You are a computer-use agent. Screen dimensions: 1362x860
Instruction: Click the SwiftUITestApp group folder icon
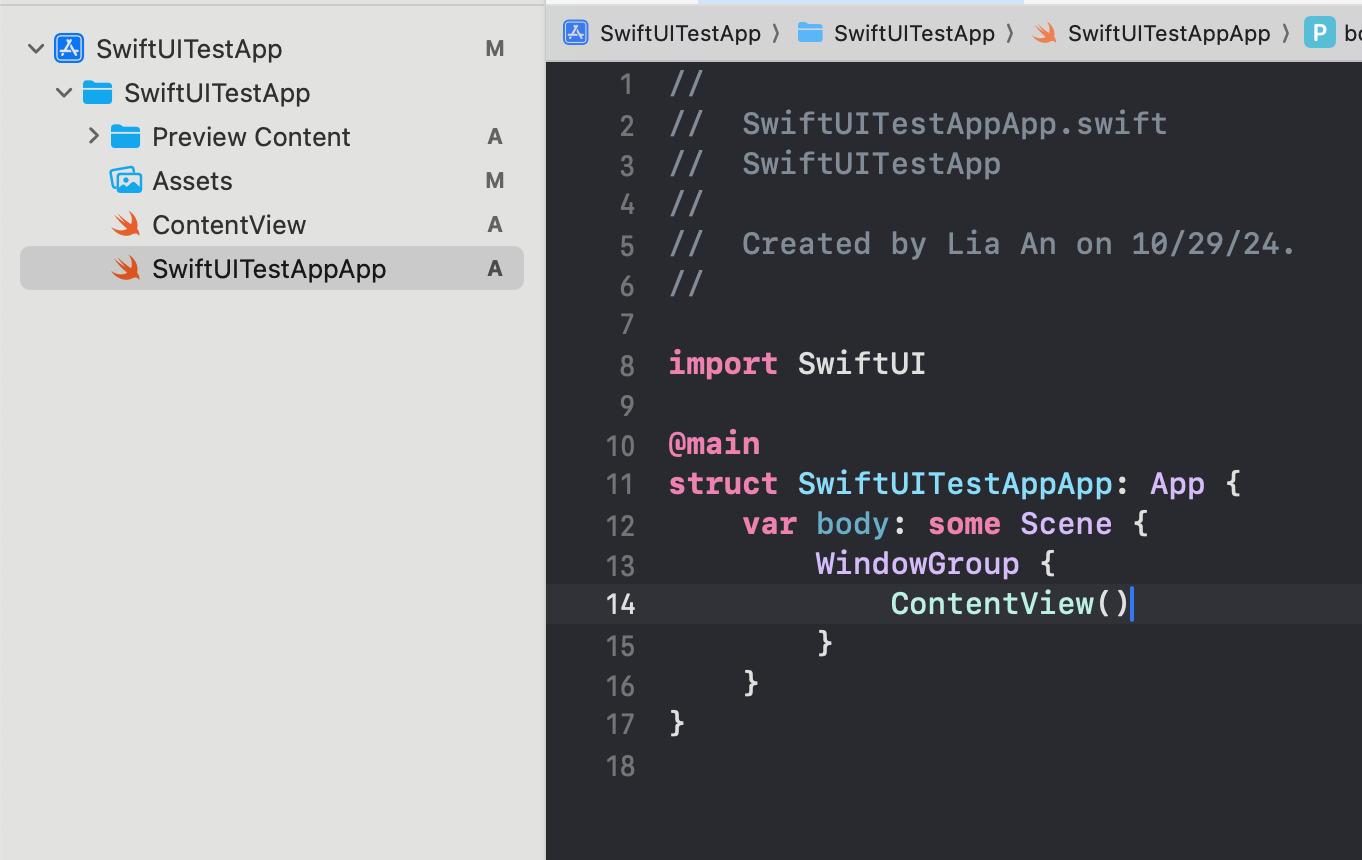pos(97,92)
